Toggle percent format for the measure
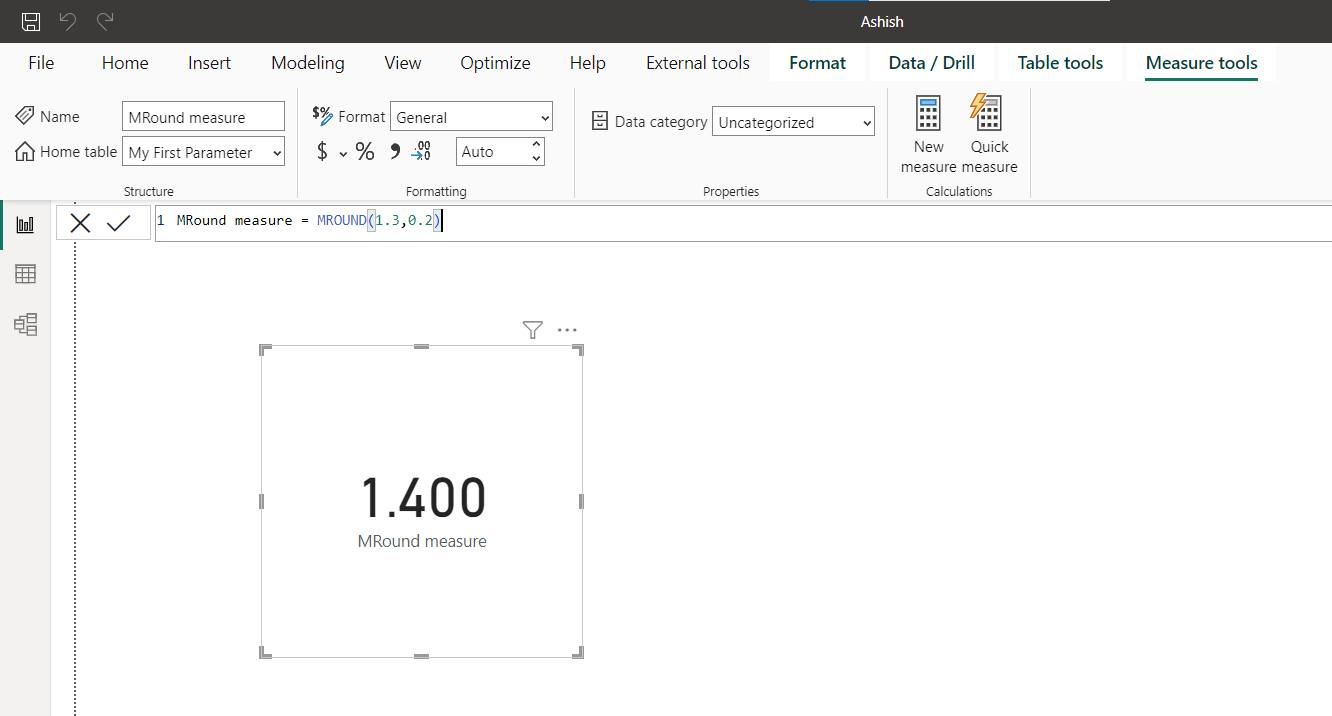The width and height of the screenshot is (1332, 716). [365, 151]
